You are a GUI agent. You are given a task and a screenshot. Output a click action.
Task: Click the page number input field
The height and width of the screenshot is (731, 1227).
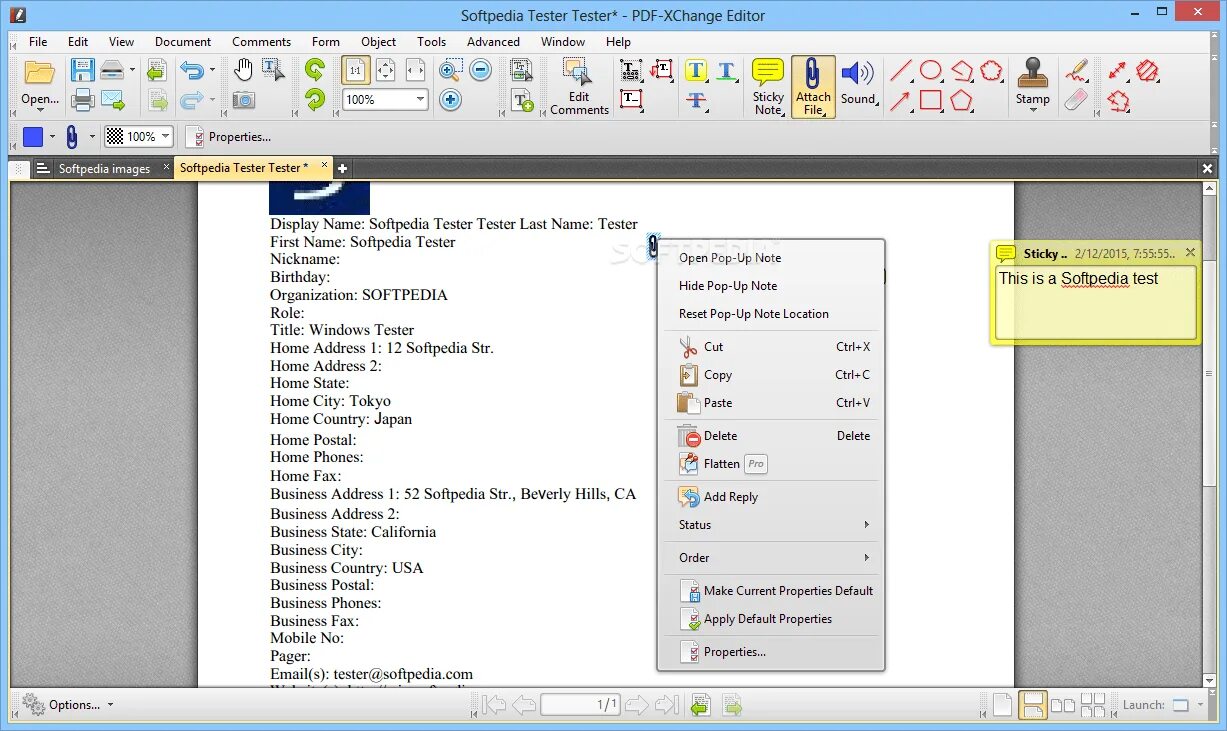point(581,705)
